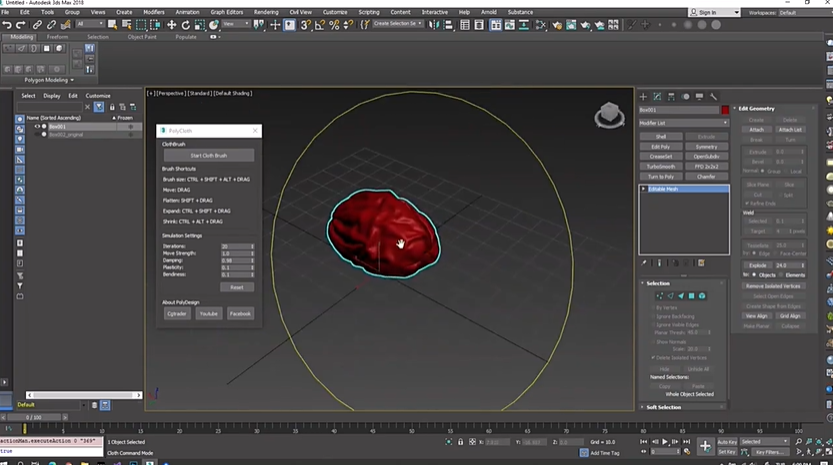Click the Undo arrow icon
Viewport: 833px width, 465px height.
click(7, 24)
